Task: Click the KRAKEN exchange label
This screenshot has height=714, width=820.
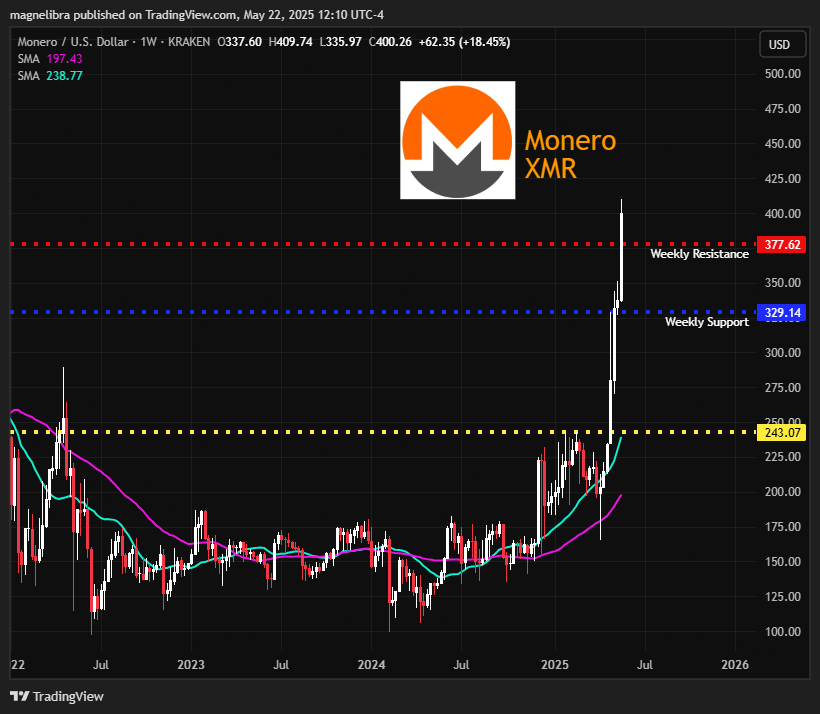Action: click(x=189, y=42)
